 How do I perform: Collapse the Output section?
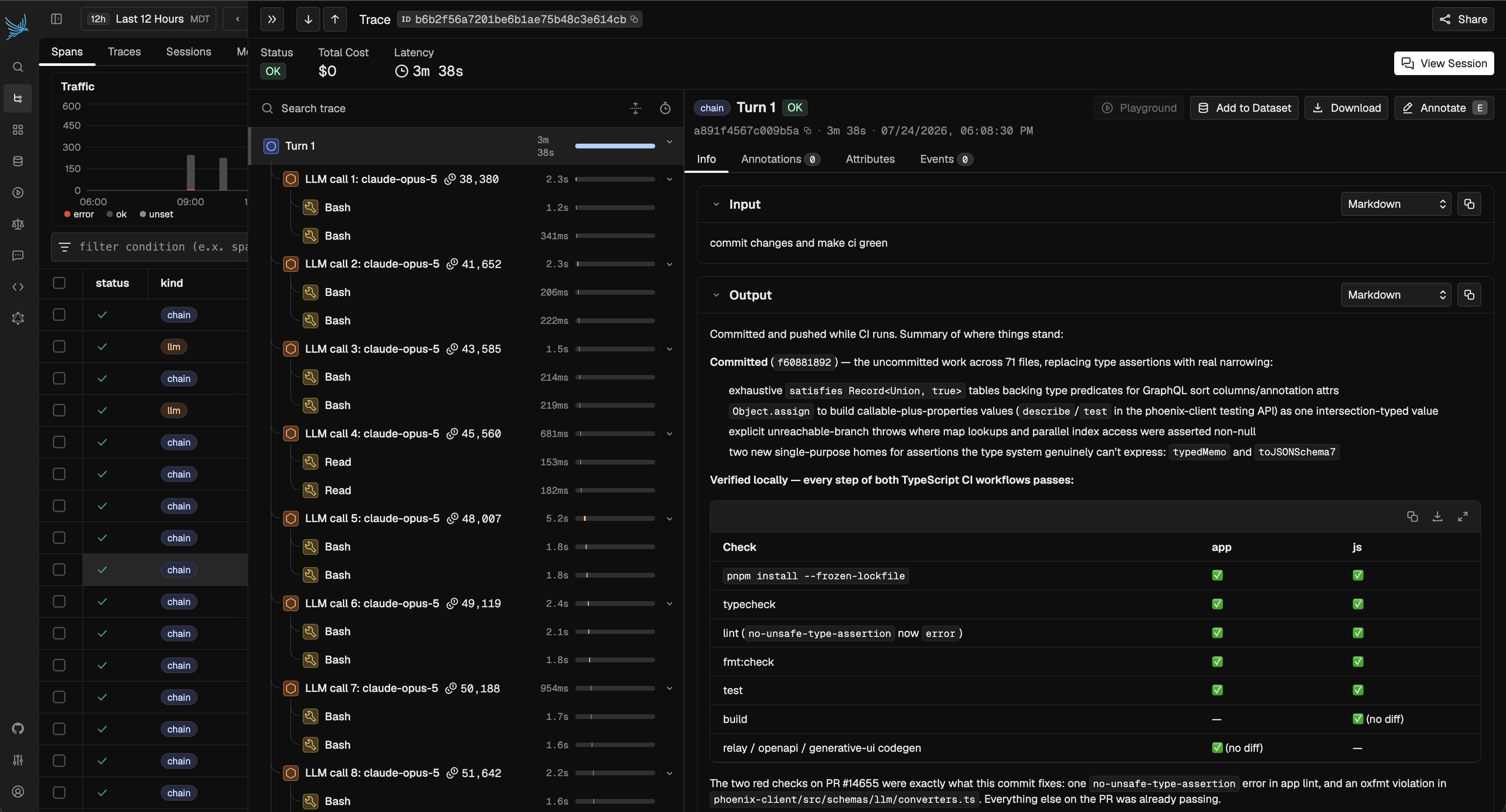(x=716, y=295)
